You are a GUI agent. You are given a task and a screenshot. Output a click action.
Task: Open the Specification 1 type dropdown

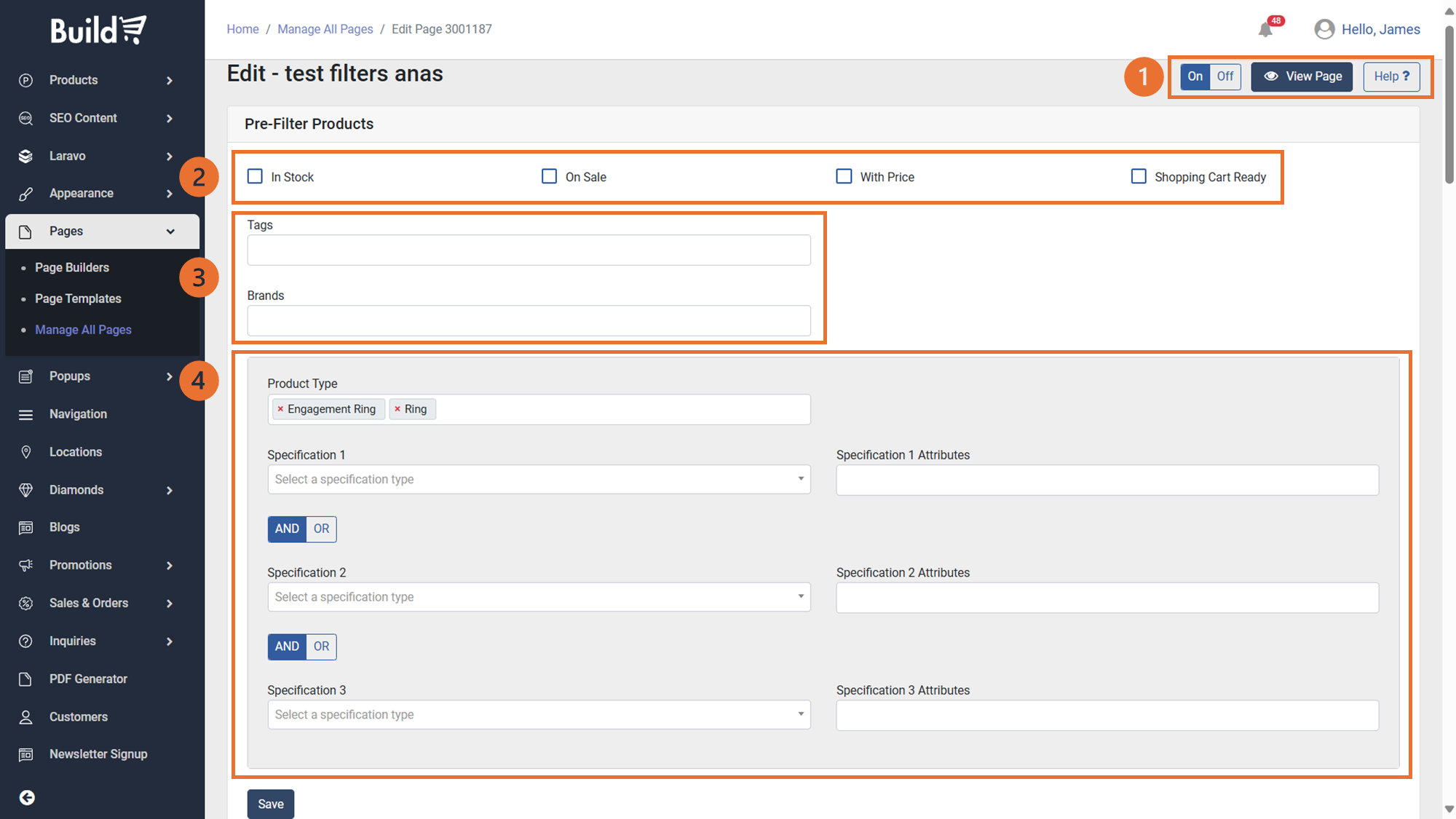(x=539, y=479)
